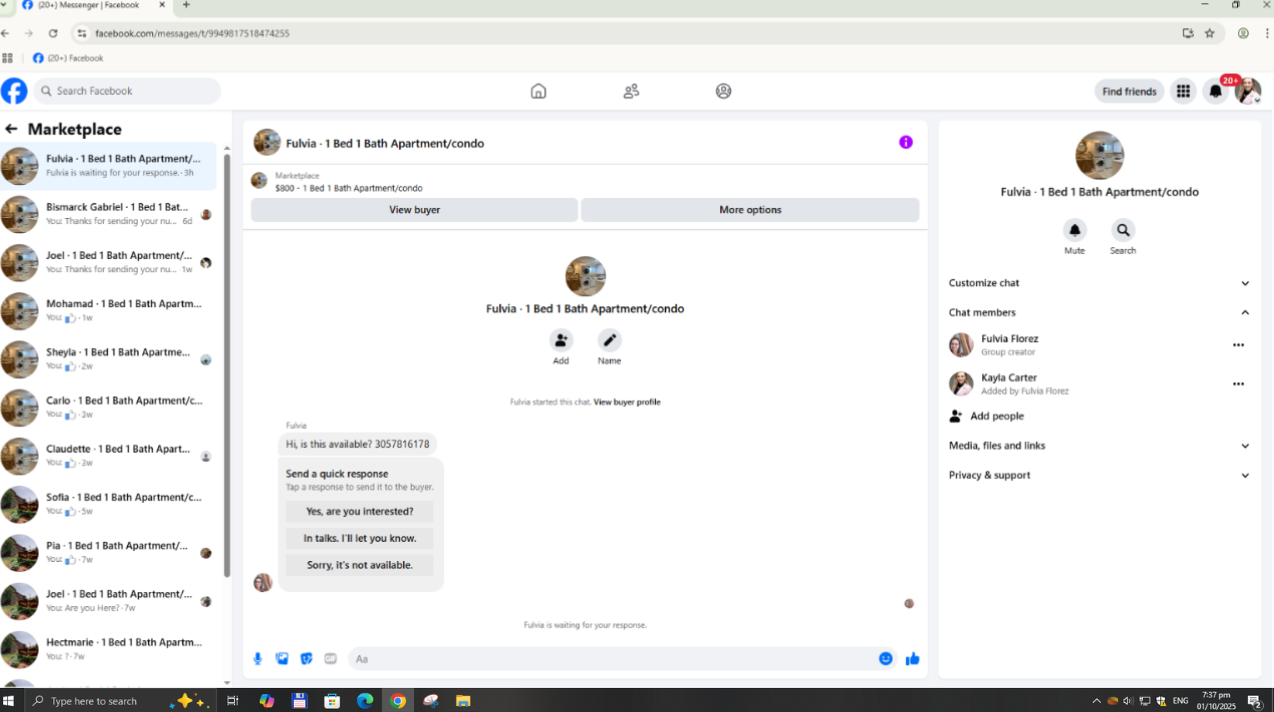This screenshot has height=712, width=1274.
Task: Open the Claudette conversation
Action: tap(108, 456)
